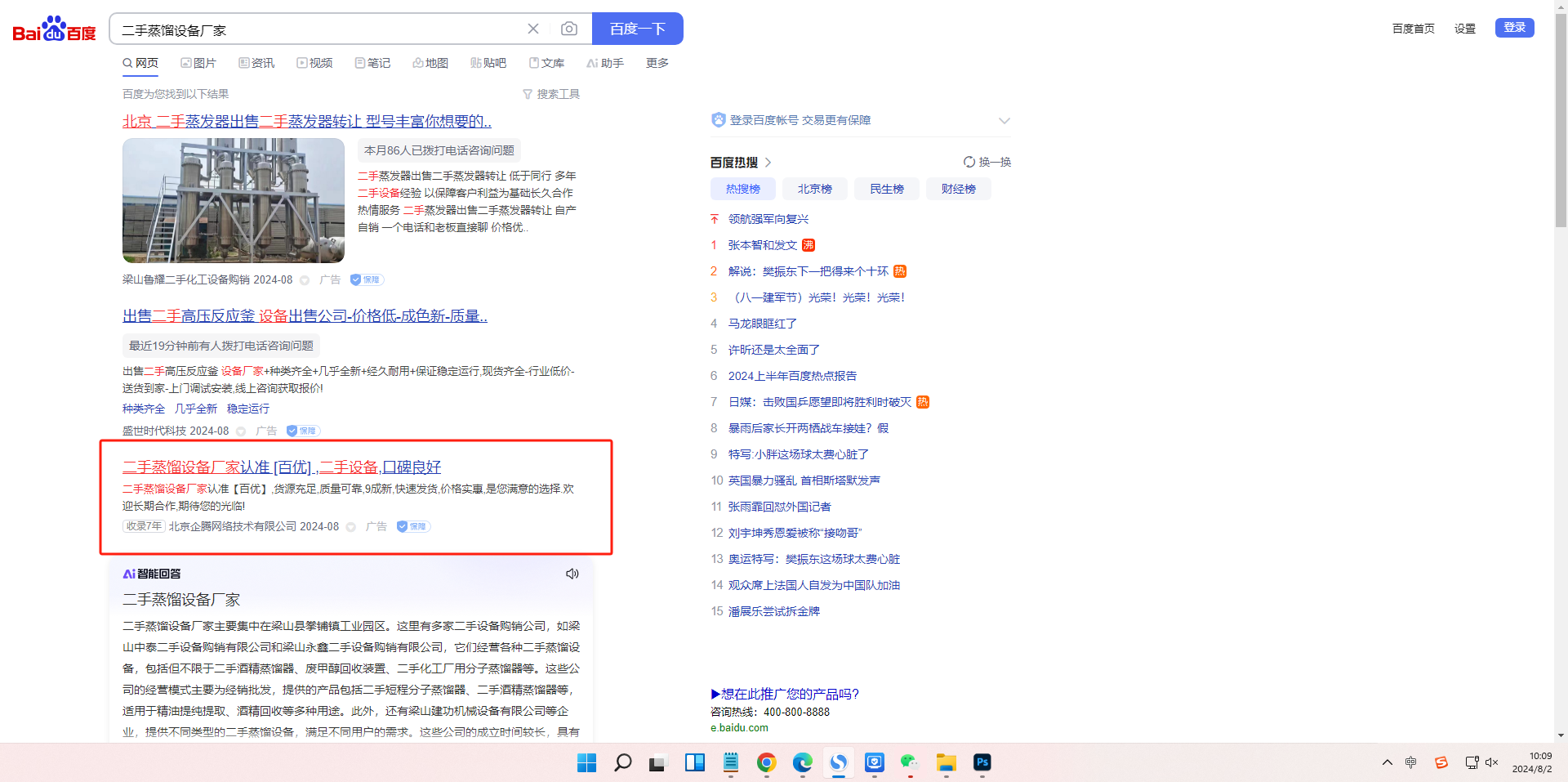Click the camera image search icon
The image size is (1568, 782).
pyautogui.click(x=569, y=29)
